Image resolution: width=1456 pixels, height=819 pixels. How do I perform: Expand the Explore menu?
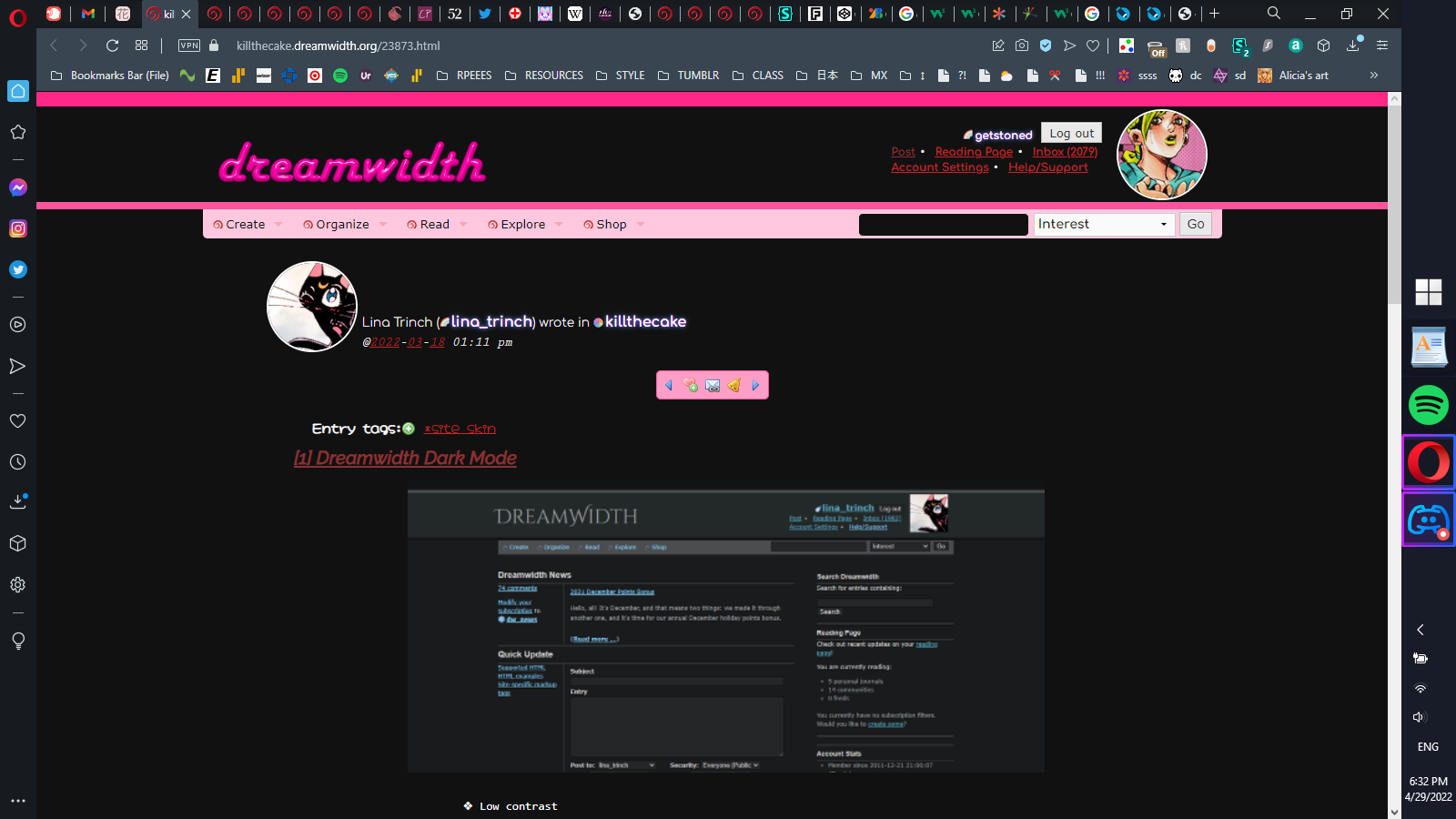click(525, 224)
